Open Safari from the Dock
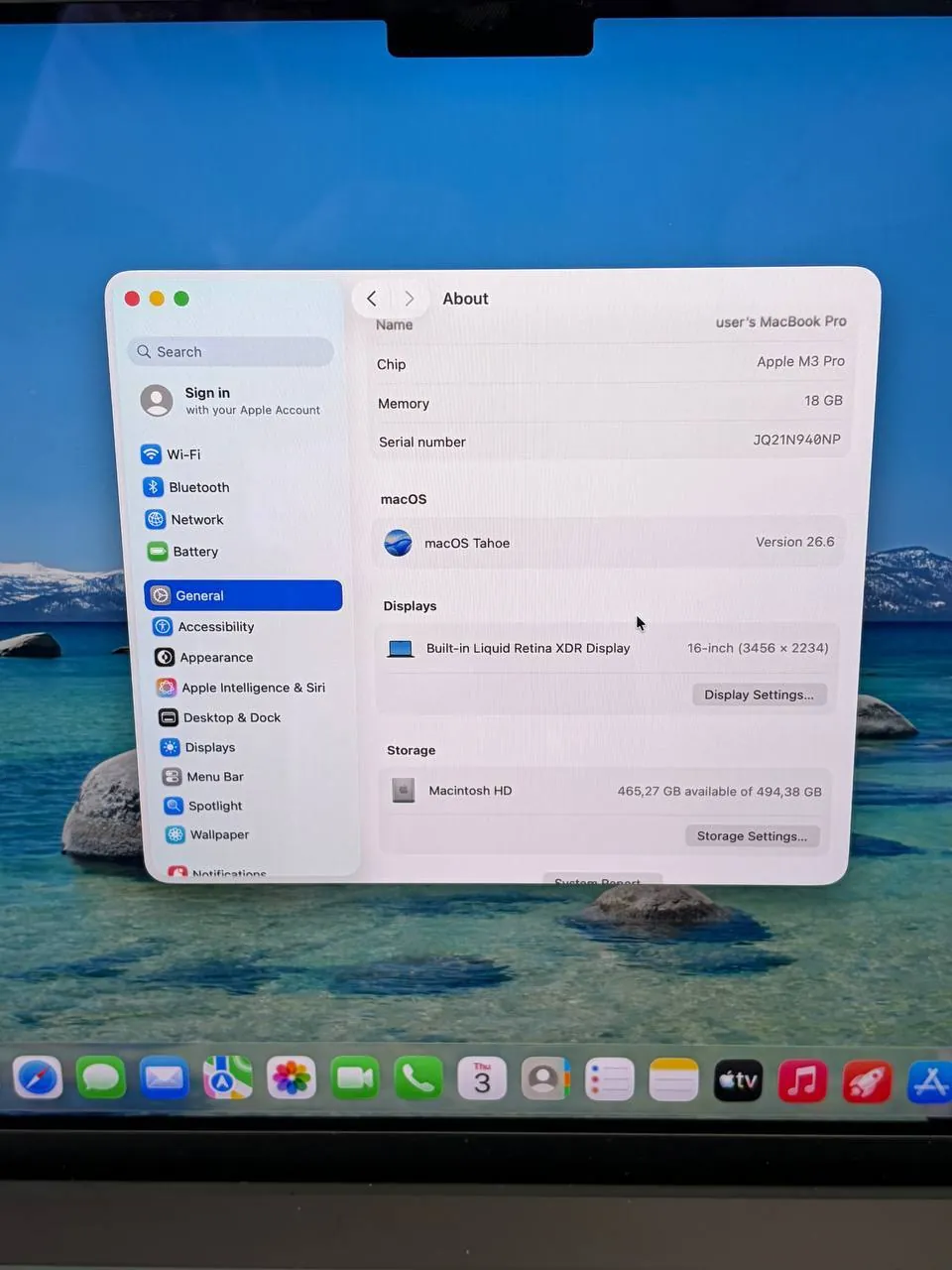Viewport: 952px width, 1270px height. click(38, 1078)
